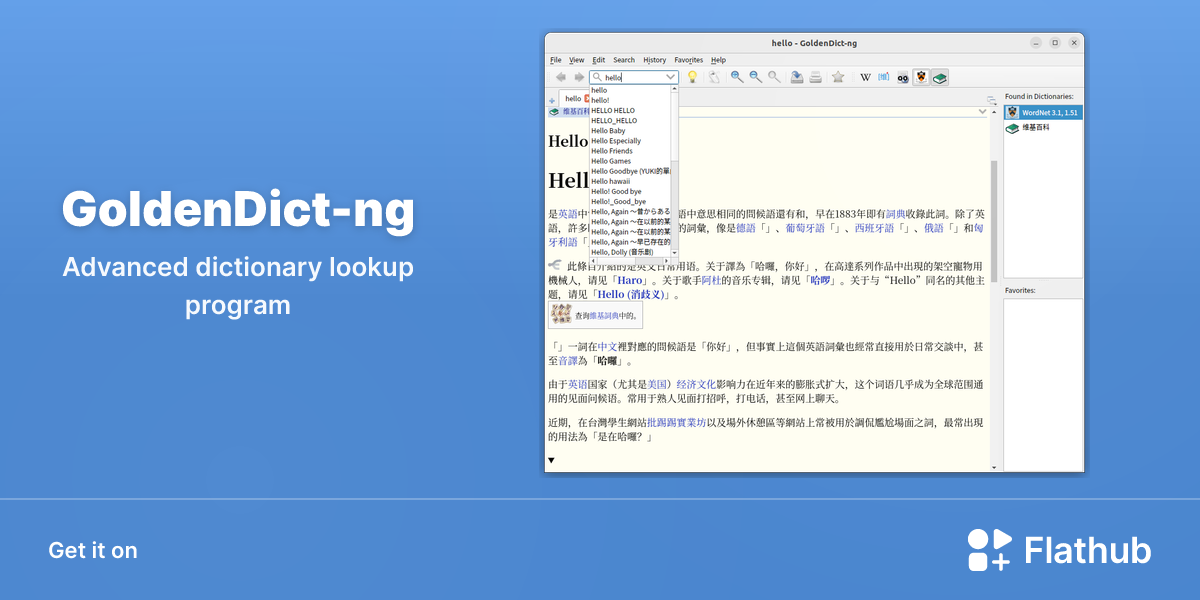The width and height of the screenshot is (1200, 600).
Task: Open the View menu
Action: (577, 60)
